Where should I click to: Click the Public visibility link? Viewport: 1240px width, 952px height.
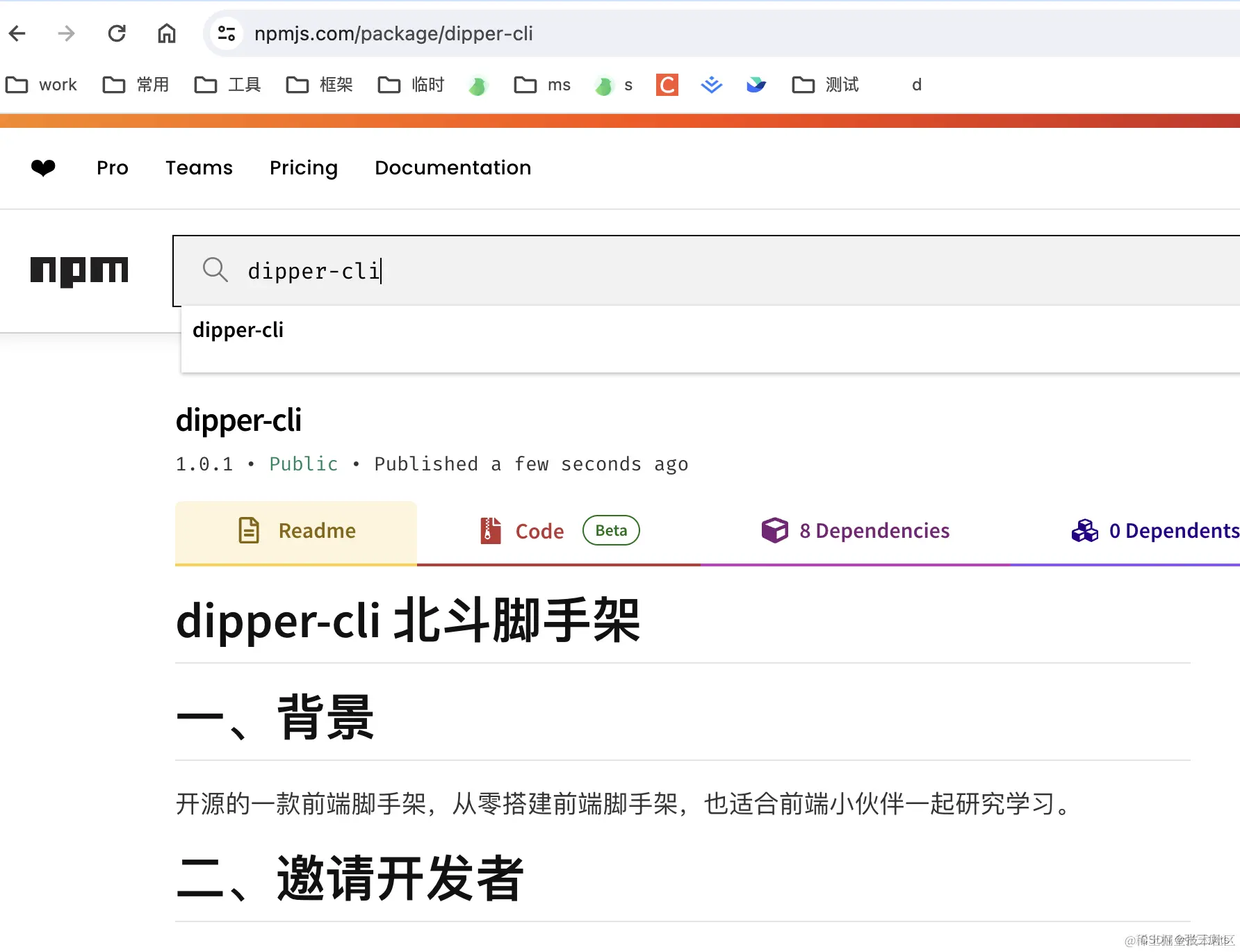click(303, 464)
